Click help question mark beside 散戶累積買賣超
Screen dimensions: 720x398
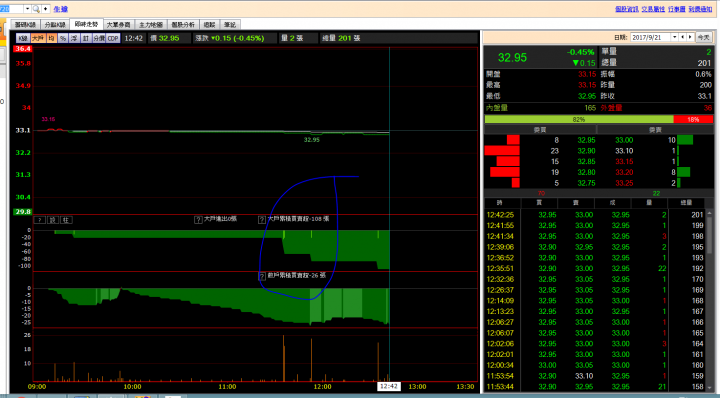[262, 276]
